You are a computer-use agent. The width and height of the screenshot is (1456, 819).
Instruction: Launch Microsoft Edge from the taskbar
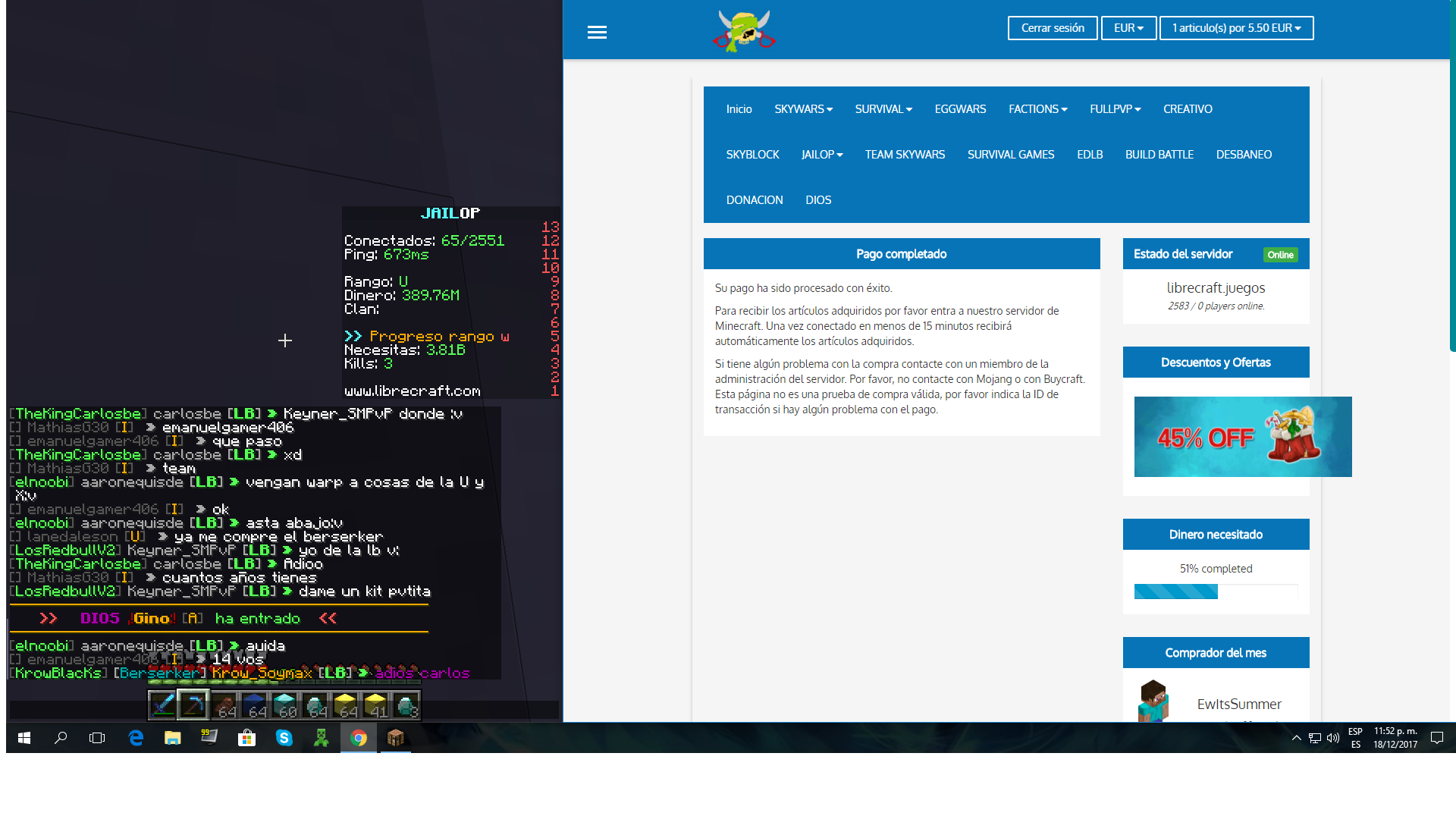136,738
